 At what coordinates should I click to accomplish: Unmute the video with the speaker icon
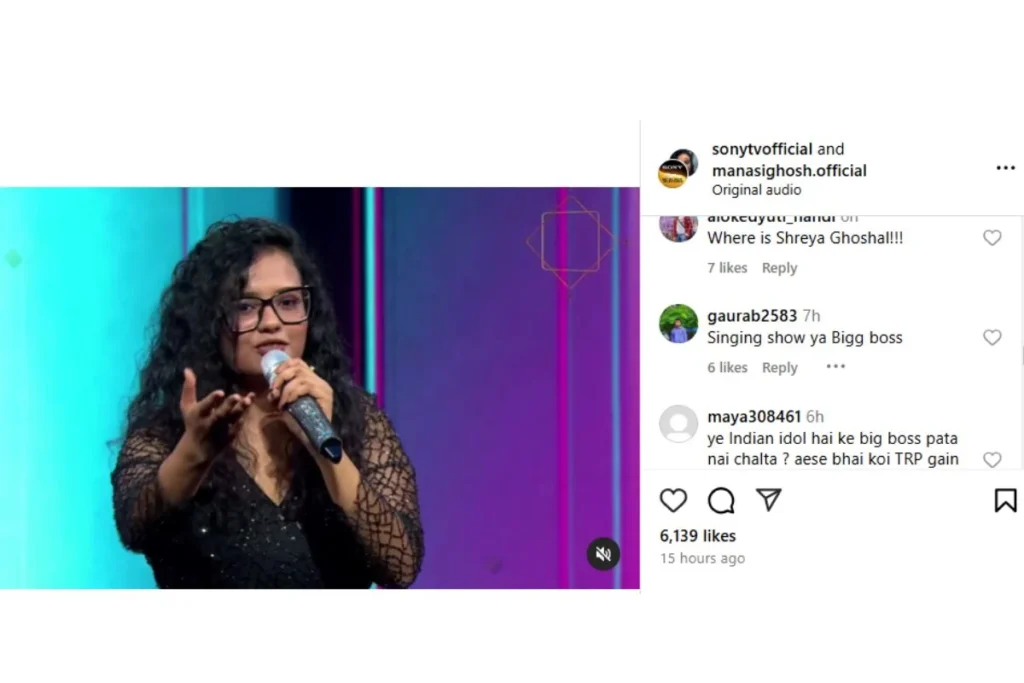coord(603,554)
